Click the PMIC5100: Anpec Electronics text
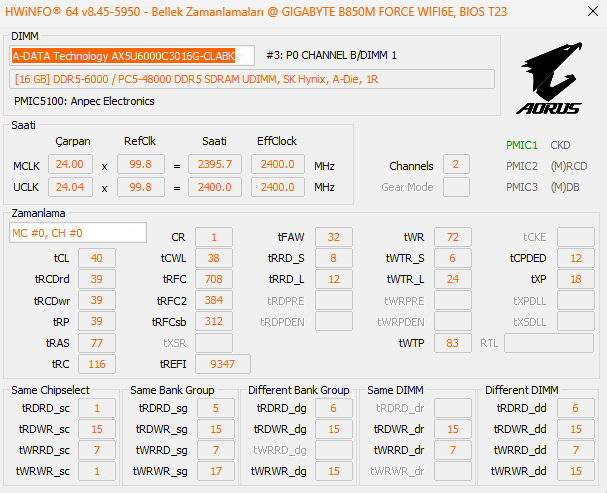Viewport: 607px width, 493px height. [84, 101]
